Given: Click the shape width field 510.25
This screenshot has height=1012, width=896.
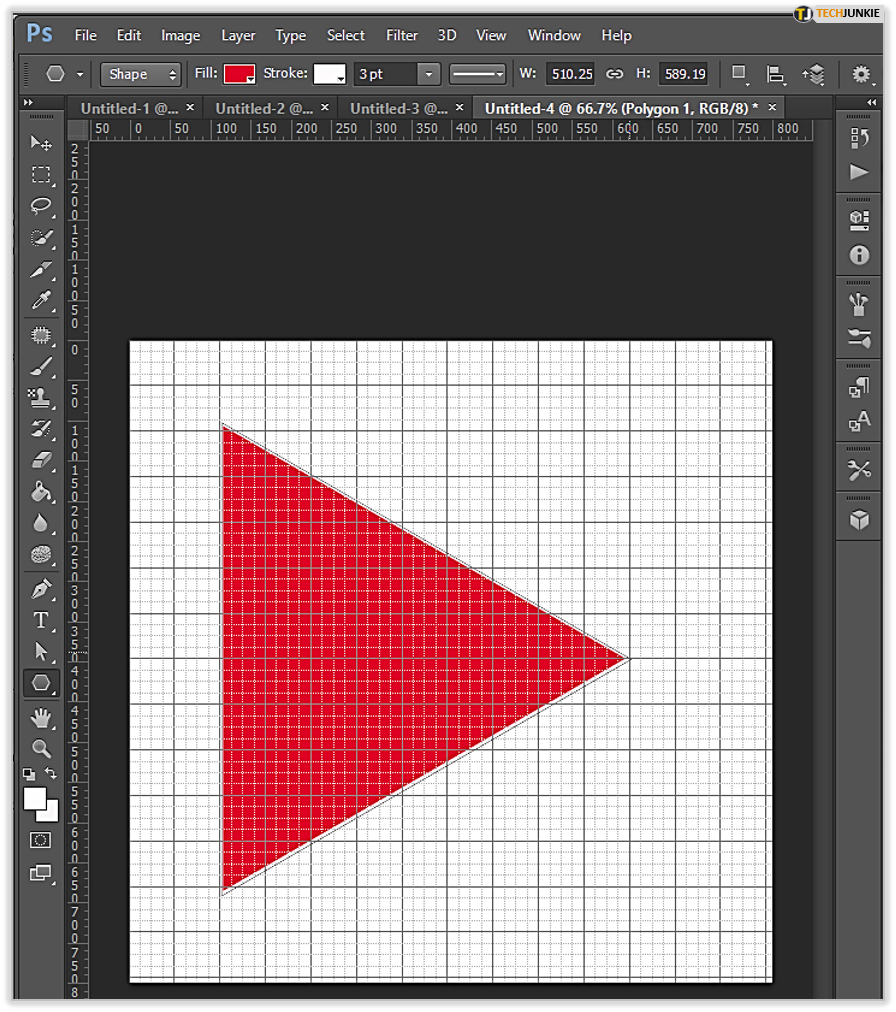Looking at the screenshot, I should (571, 74).
